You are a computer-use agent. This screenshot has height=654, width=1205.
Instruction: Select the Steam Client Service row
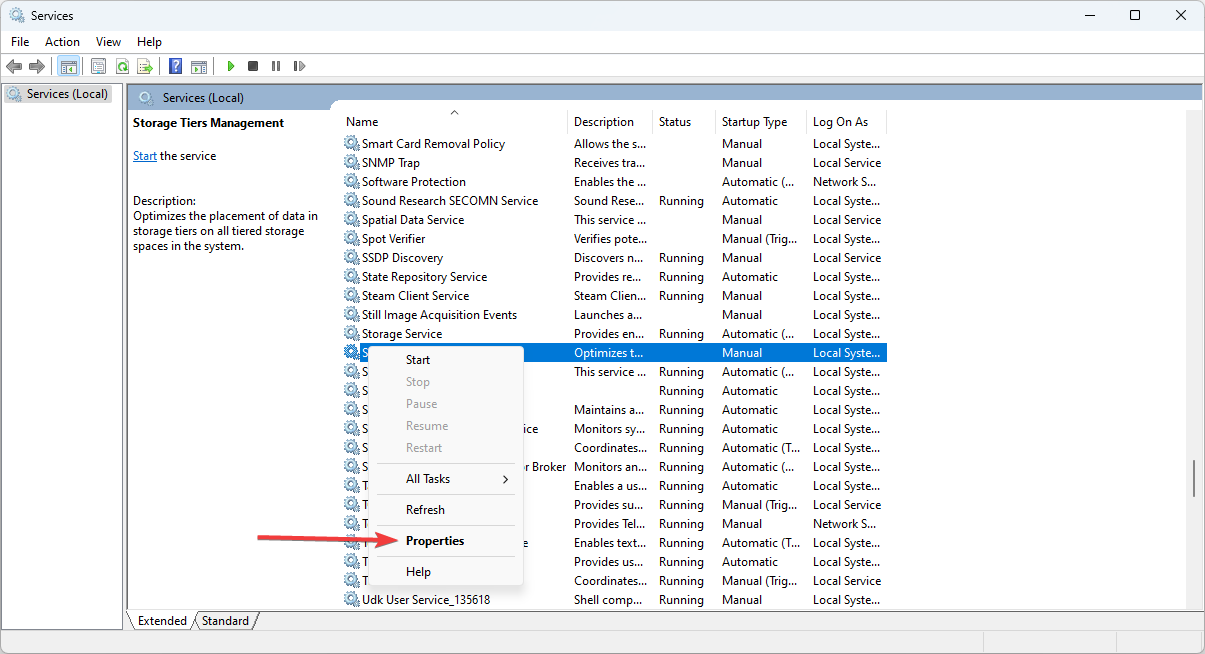415,296
